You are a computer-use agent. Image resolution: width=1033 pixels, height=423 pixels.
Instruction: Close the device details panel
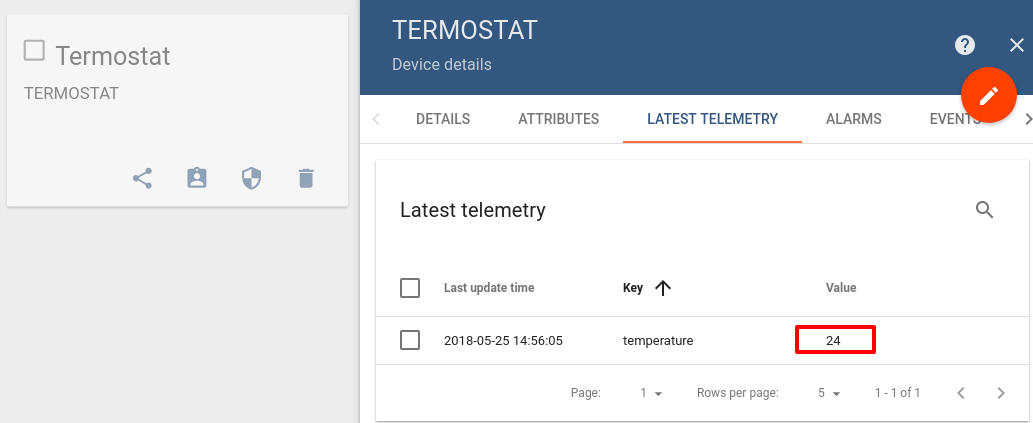pos(1017,45)
